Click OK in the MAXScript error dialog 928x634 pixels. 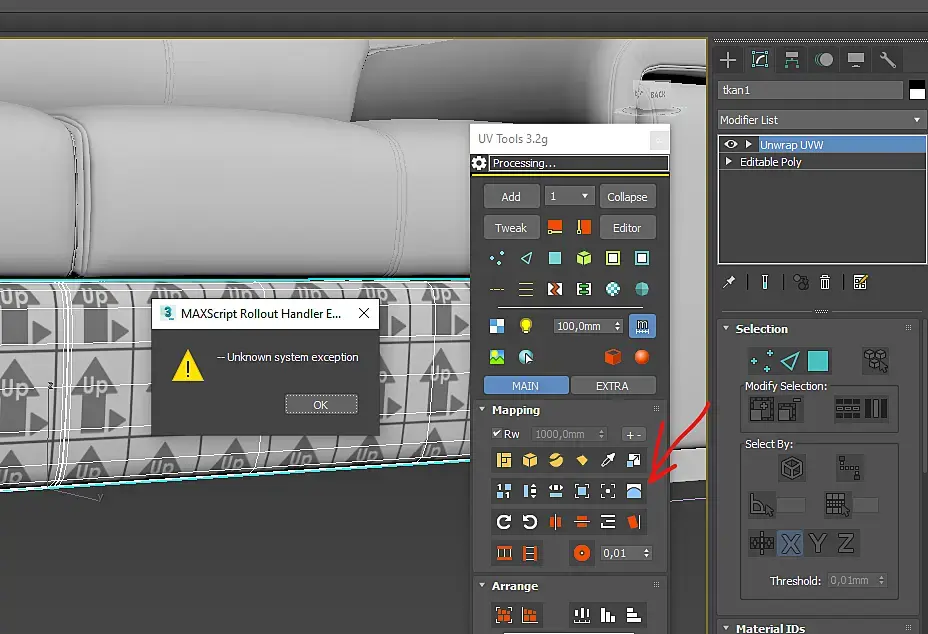(x=321, y=404)
